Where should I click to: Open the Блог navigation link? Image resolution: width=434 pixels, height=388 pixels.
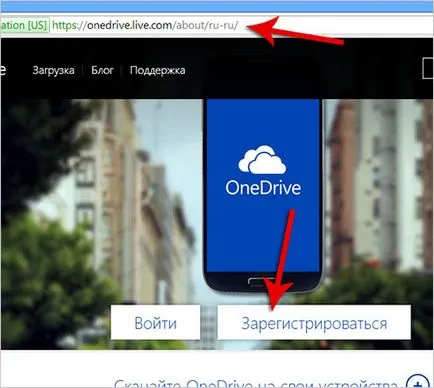(x=102, y=70)
